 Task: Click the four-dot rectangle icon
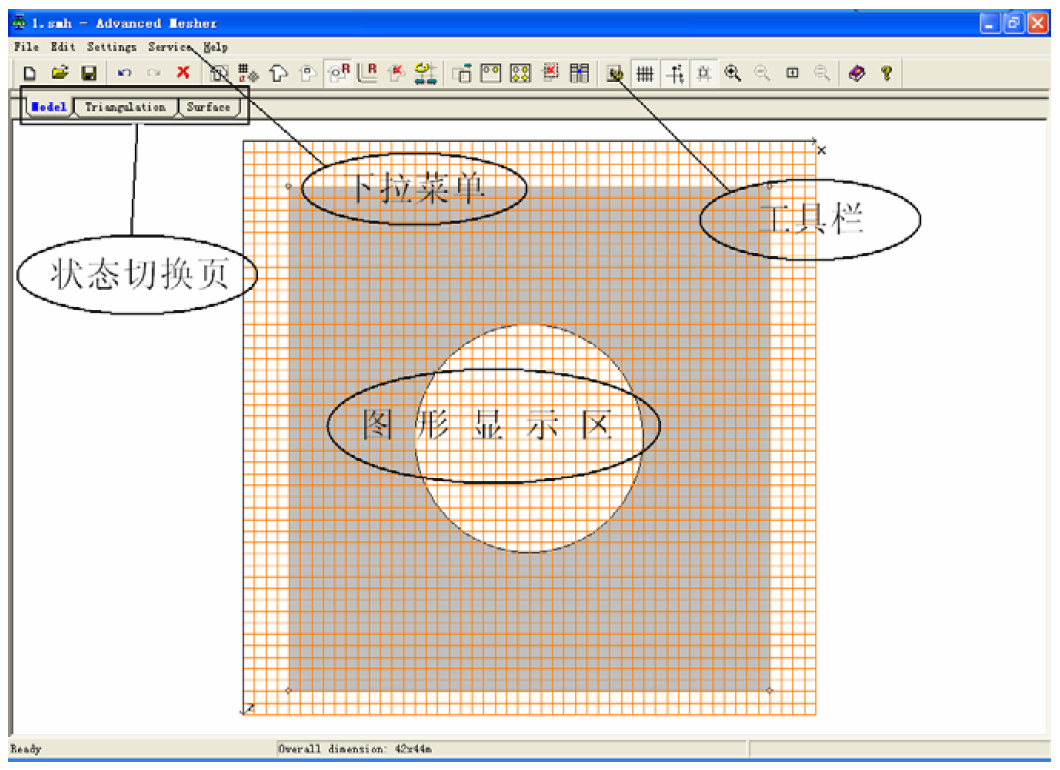[x=521, y=73]
